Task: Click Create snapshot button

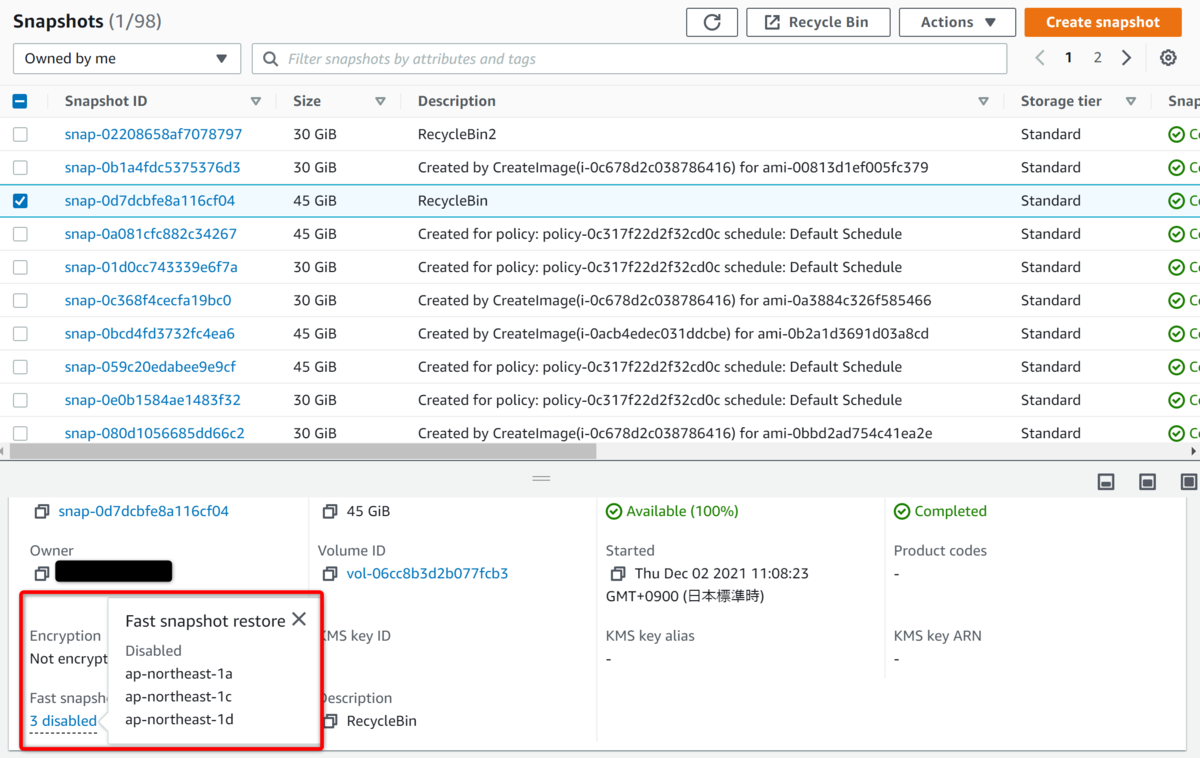Action: coord(1103,22)
